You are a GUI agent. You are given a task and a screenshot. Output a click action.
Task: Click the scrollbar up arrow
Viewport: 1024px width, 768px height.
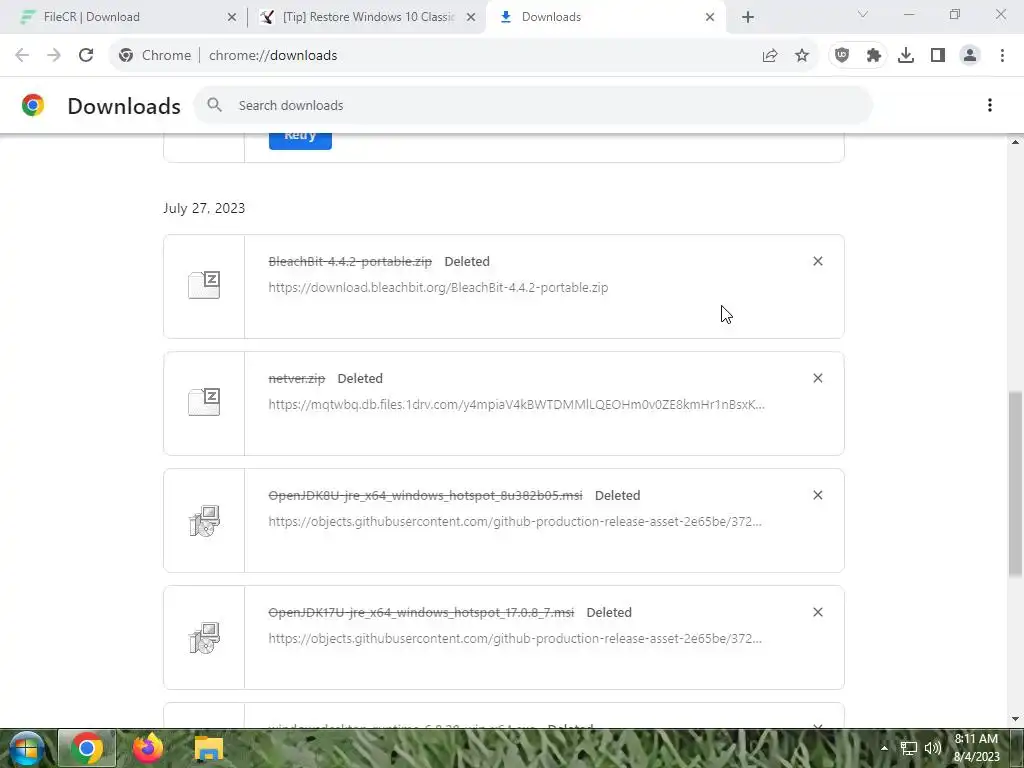(1015, 142)
